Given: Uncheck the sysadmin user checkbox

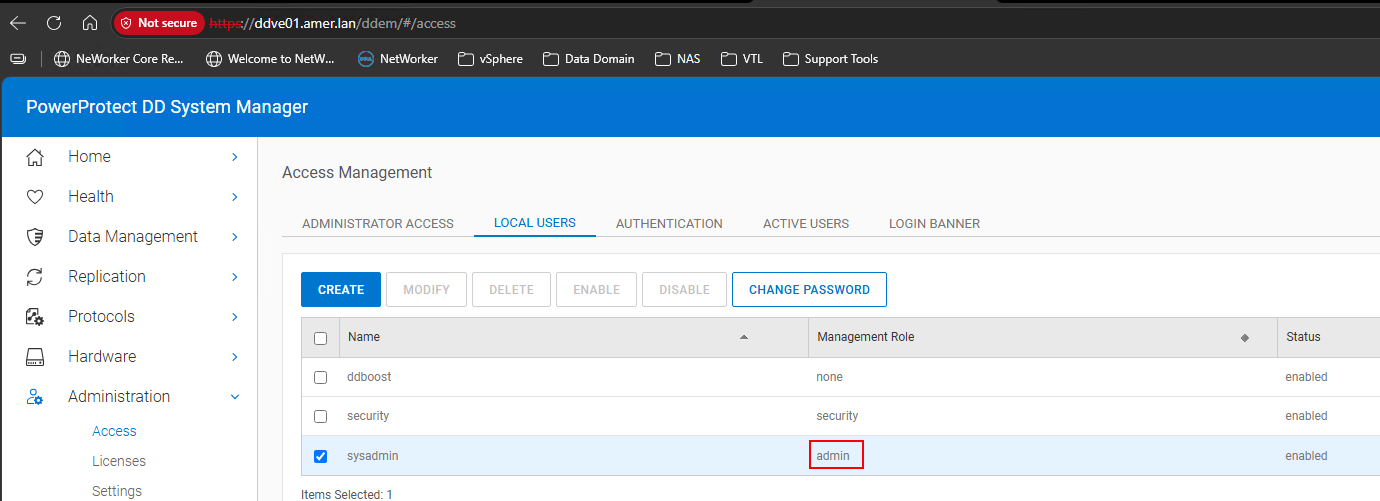Looking at the screenshot, I should [x=320, y=456].
